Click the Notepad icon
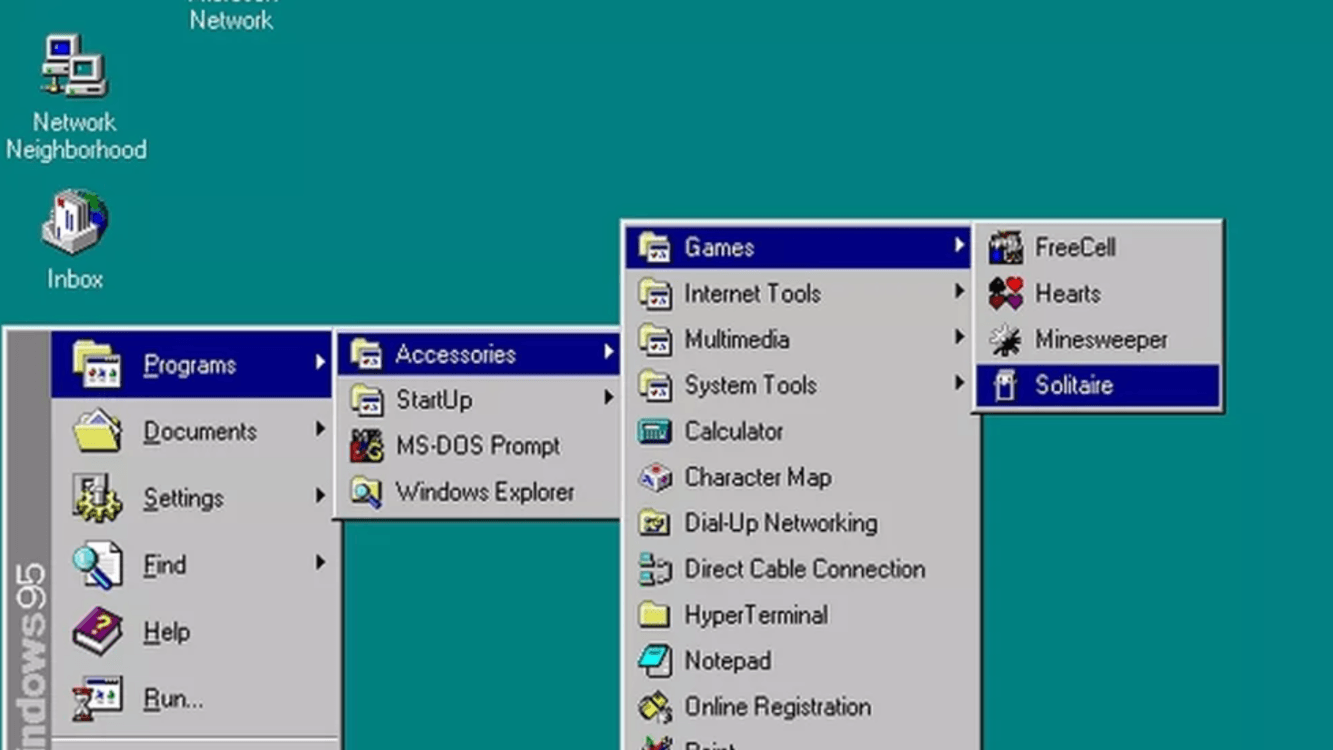The width and height of the screenshot is (1333, 750). click(655, 661)
